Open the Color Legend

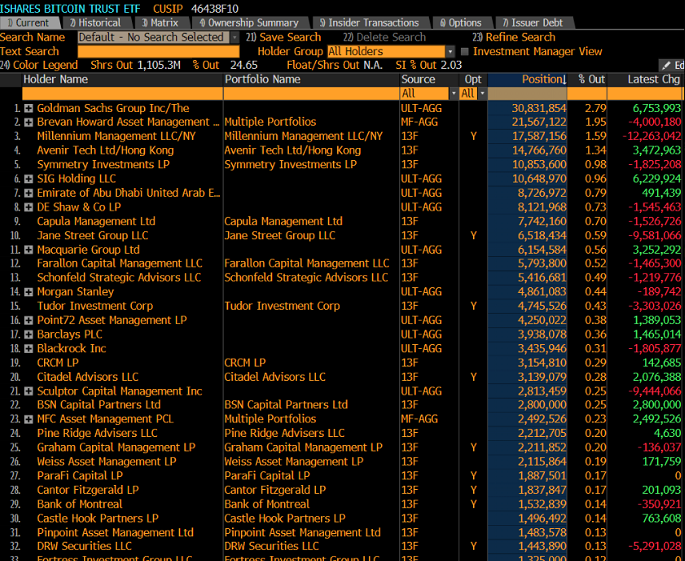click(39, 65)
